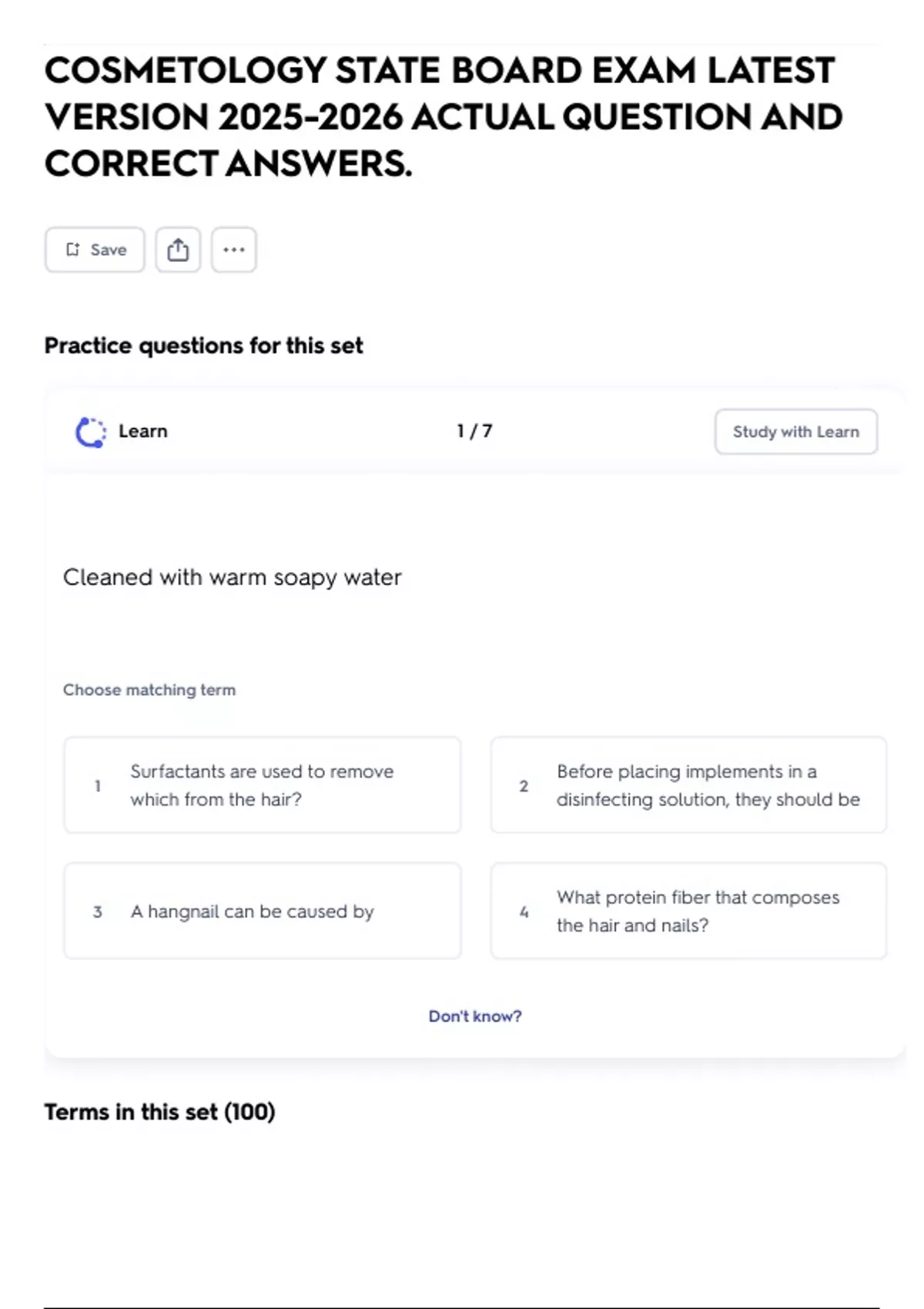Image resolution: width=924 pixels, height=1309 pixels.
Task: Click the 'Terms in this set (100)' heading
Action: pyautogui.click(x=159, y=1112)
